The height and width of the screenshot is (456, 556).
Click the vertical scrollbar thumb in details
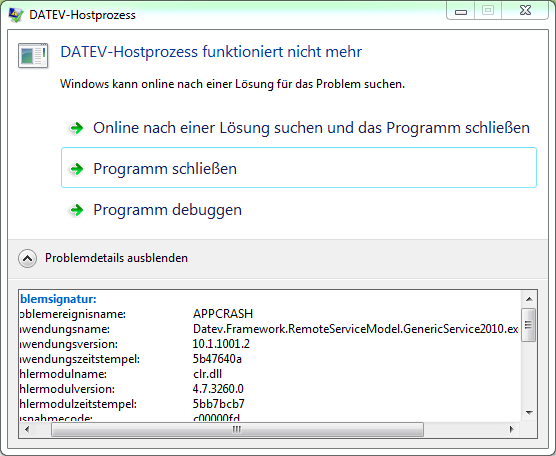coord(529,325)
